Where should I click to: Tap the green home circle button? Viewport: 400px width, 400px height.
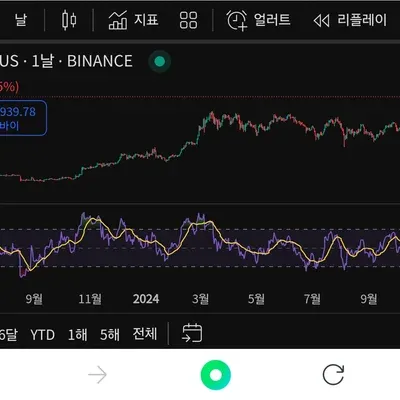coord(216,375)
